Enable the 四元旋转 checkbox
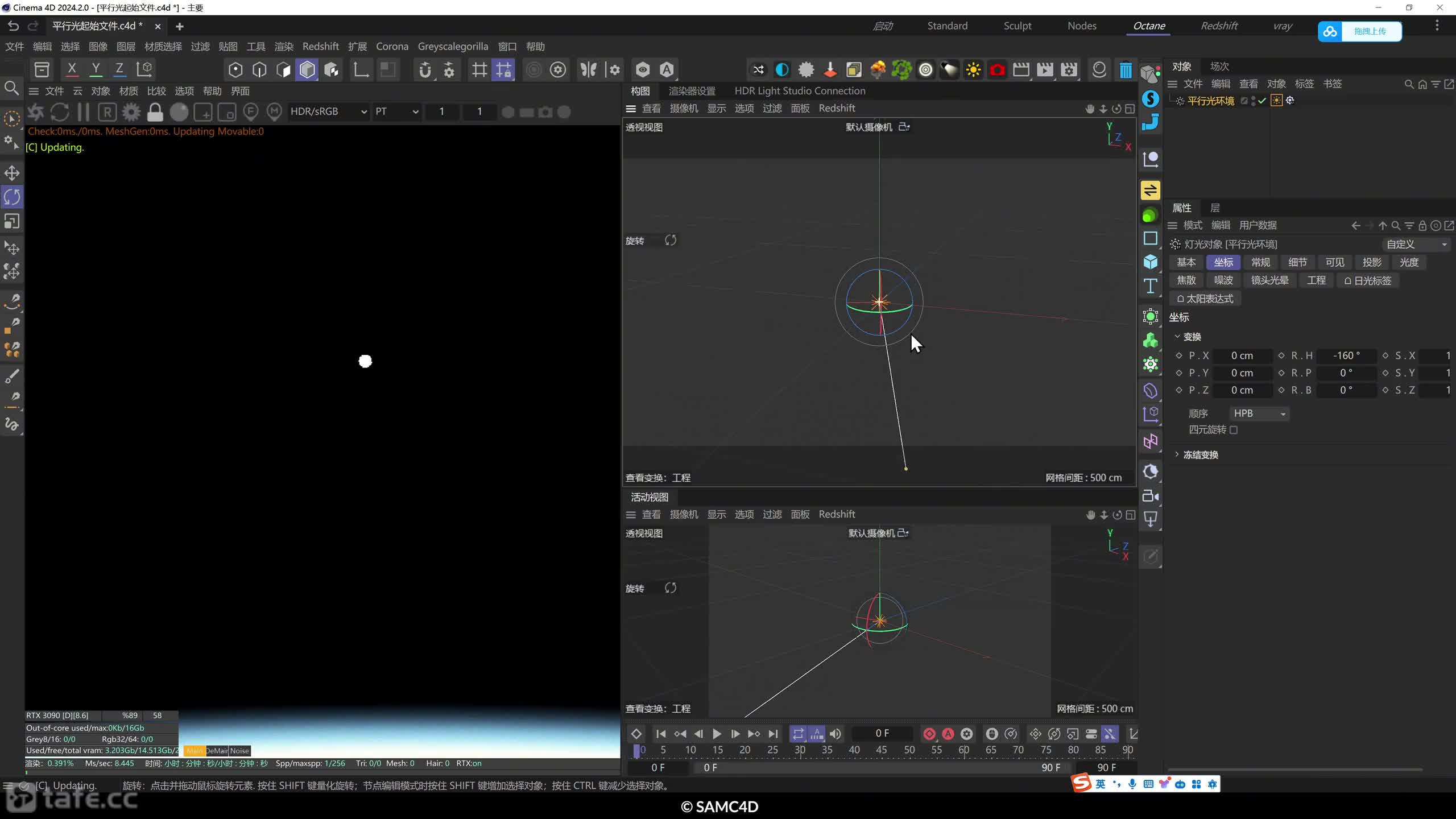The width and height of the screenshot is (1456, 819). click(1234, 430)
